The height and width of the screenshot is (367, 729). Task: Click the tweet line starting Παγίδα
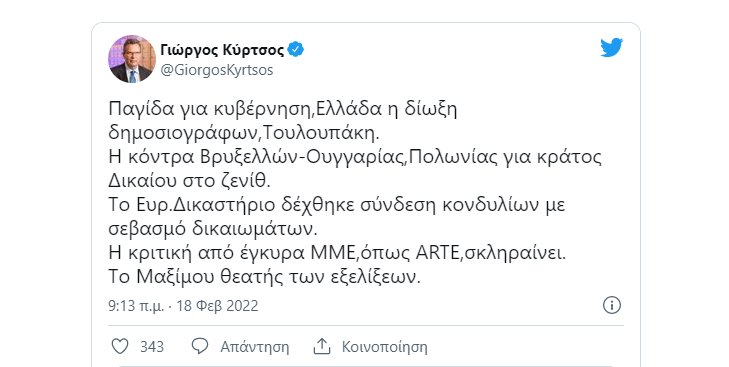pyautogui.click(x=283, y=110)
